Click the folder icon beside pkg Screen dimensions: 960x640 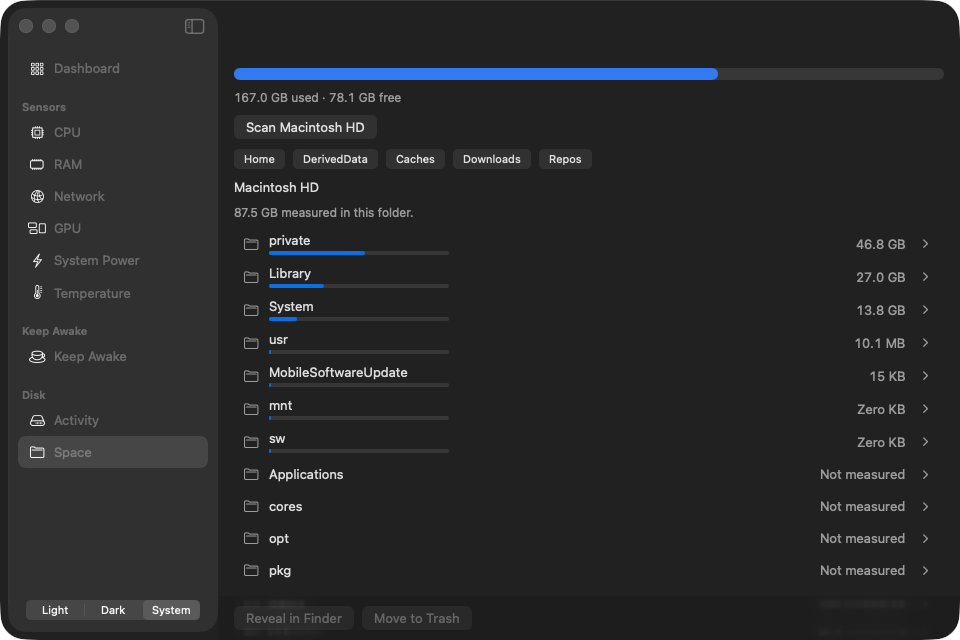(x=251, y=570)
